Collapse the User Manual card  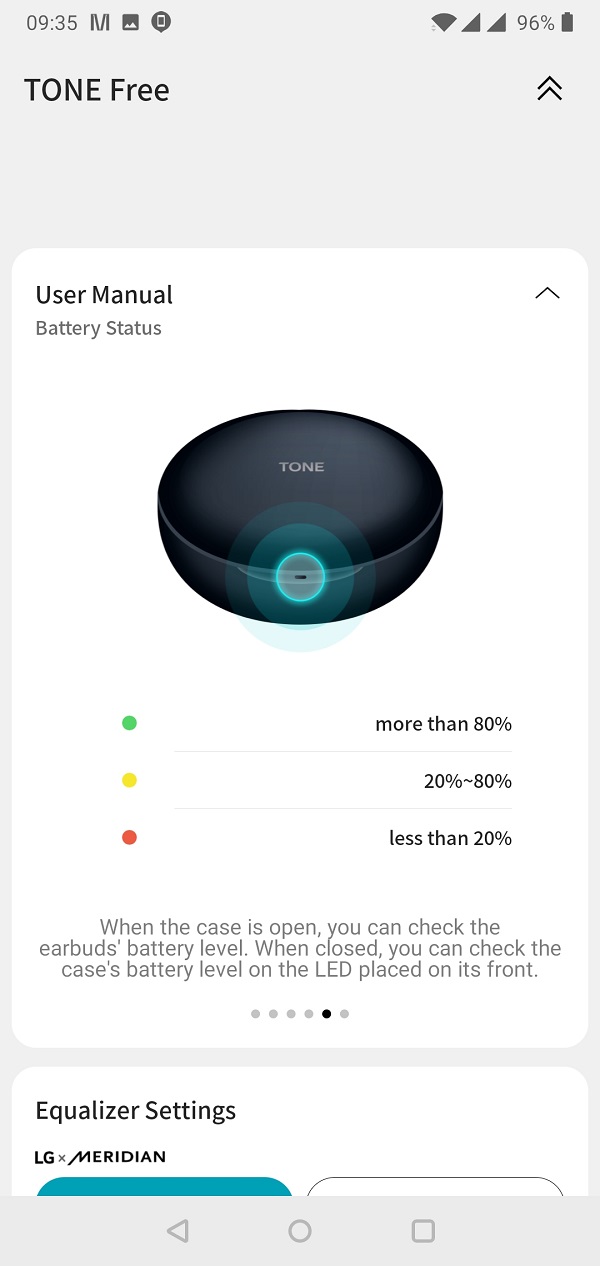[x=547, y=294]
